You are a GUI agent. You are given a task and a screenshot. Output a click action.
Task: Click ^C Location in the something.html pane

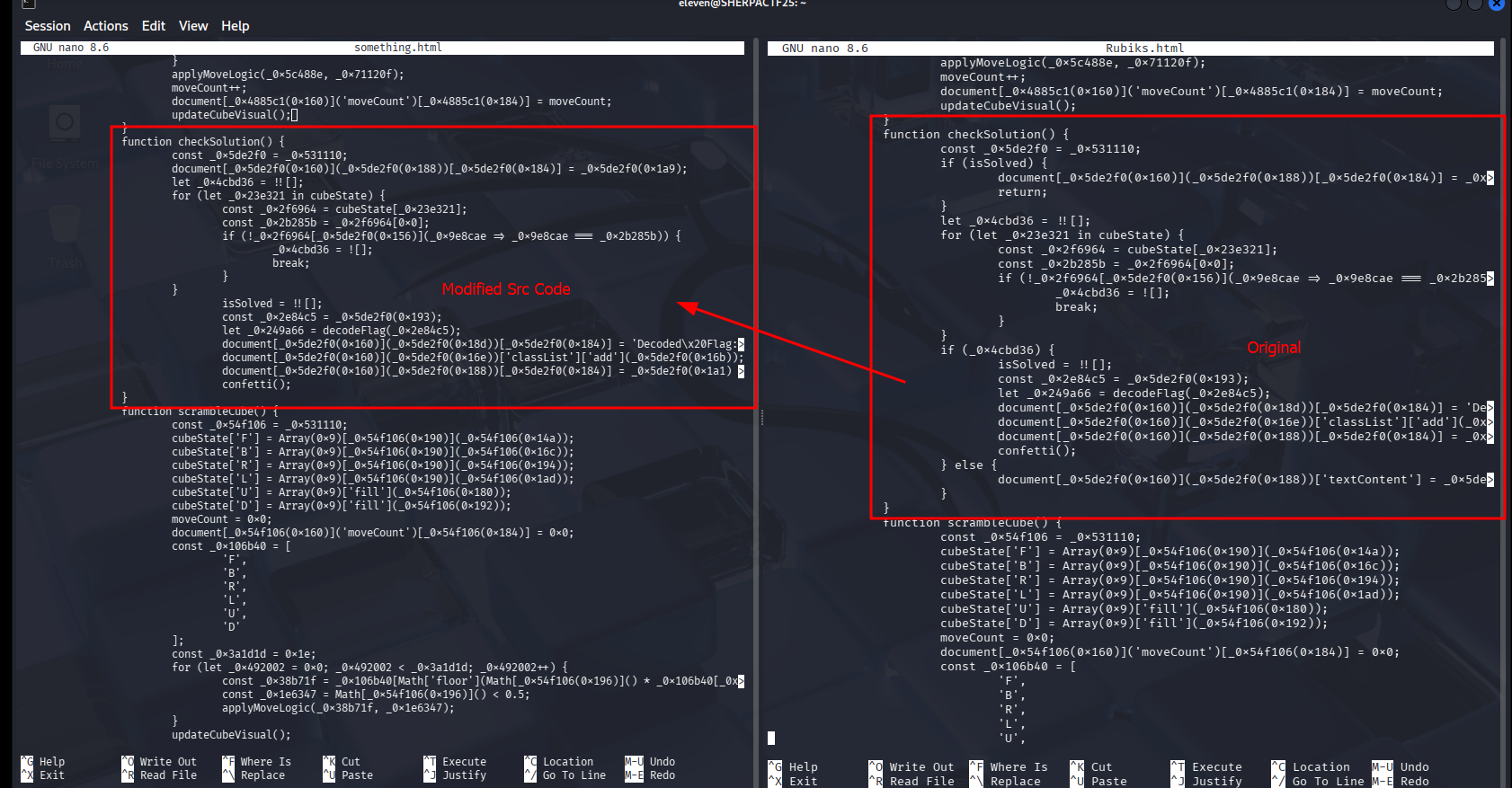pyautogui.click(x=559, y=762)
